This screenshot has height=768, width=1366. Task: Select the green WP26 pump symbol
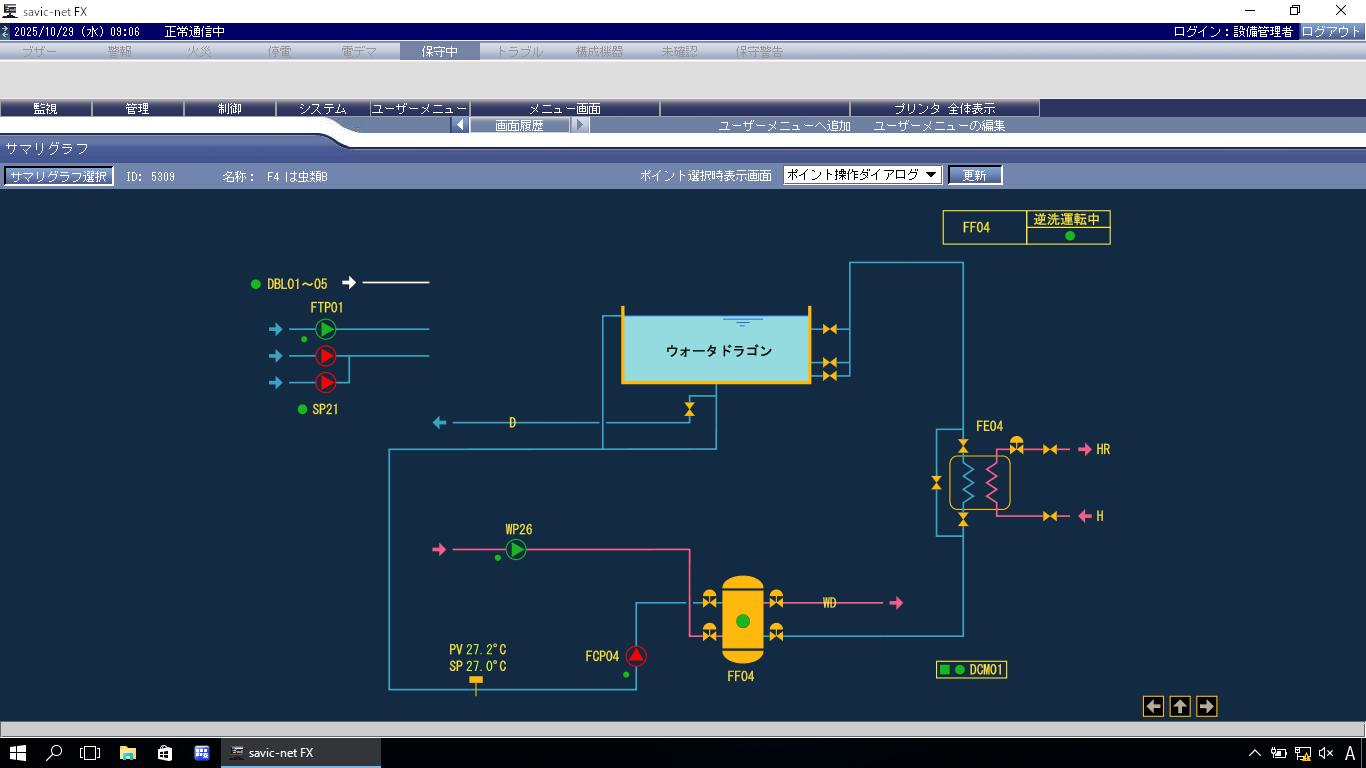click(516, 549)
